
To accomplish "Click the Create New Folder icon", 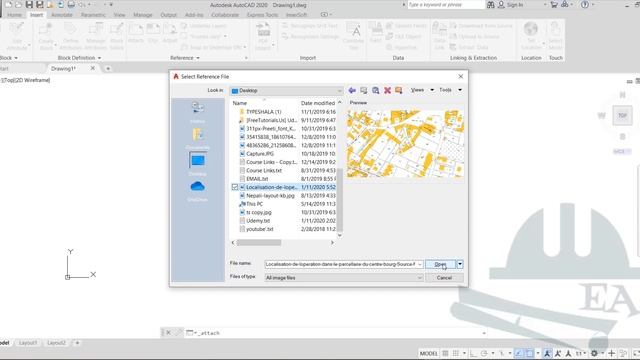I will 399,90.
